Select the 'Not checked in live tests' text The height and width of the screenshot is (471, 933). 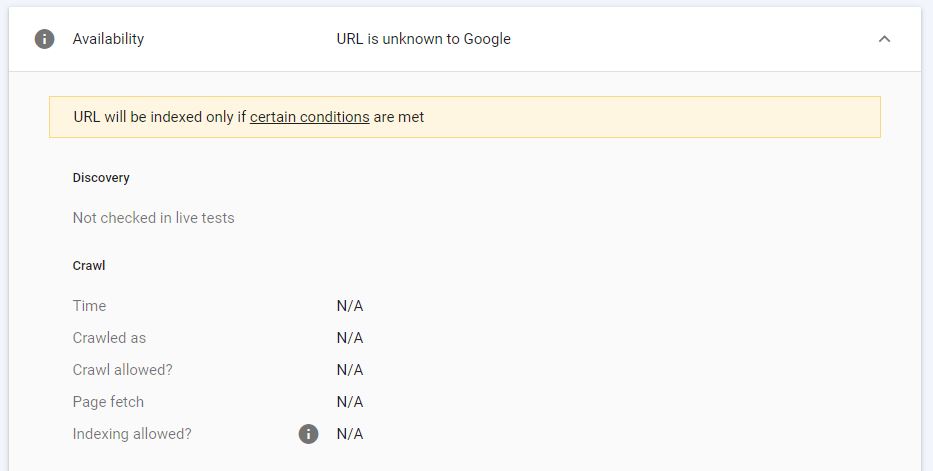(154, 218)
